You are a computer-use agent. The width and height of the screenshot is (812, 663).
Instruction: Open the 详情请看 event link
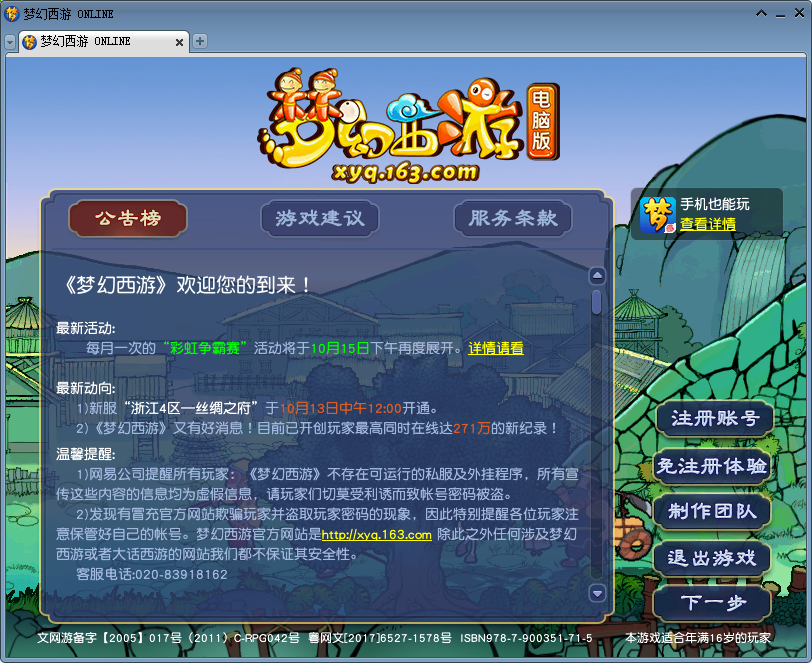[x=496, y=348]
